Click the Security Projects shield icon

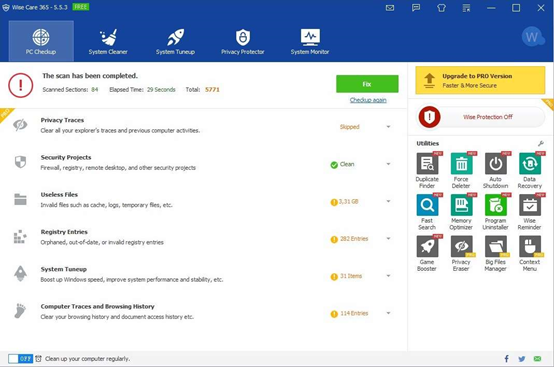(20, 162)
